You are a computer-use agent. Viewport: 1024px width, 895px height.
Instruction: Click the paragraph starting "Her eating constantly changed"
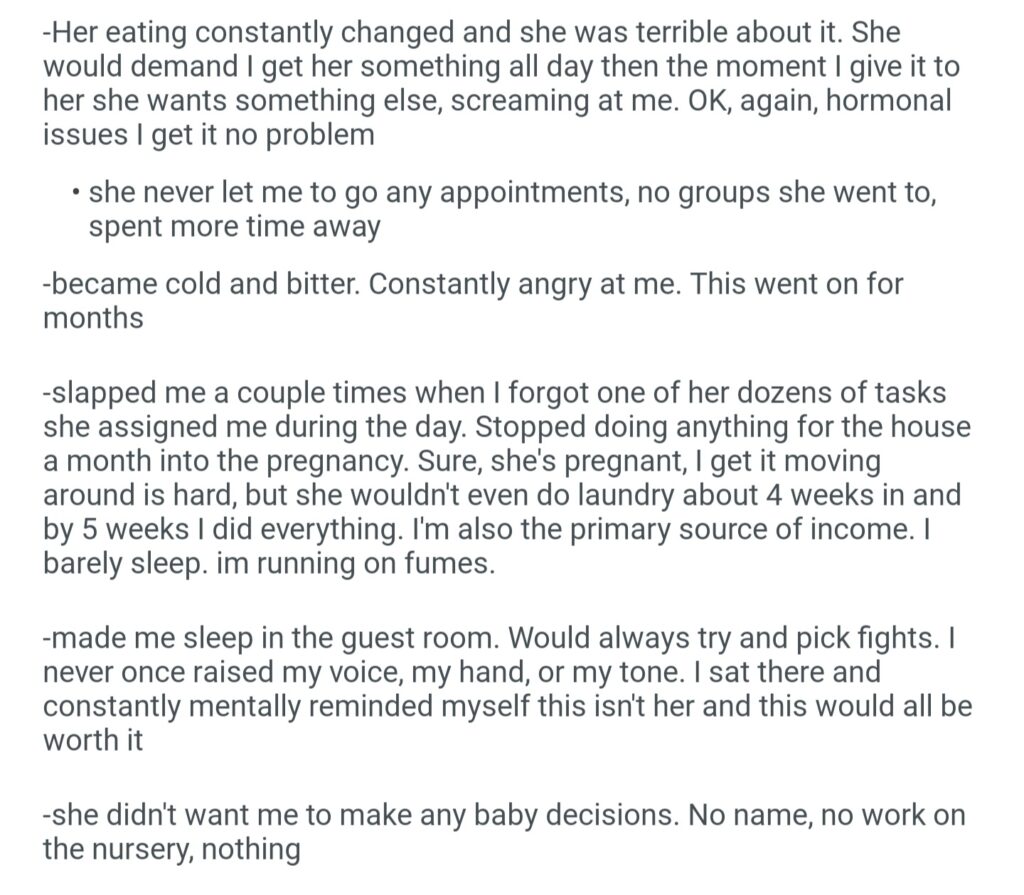tap(470, 32)
